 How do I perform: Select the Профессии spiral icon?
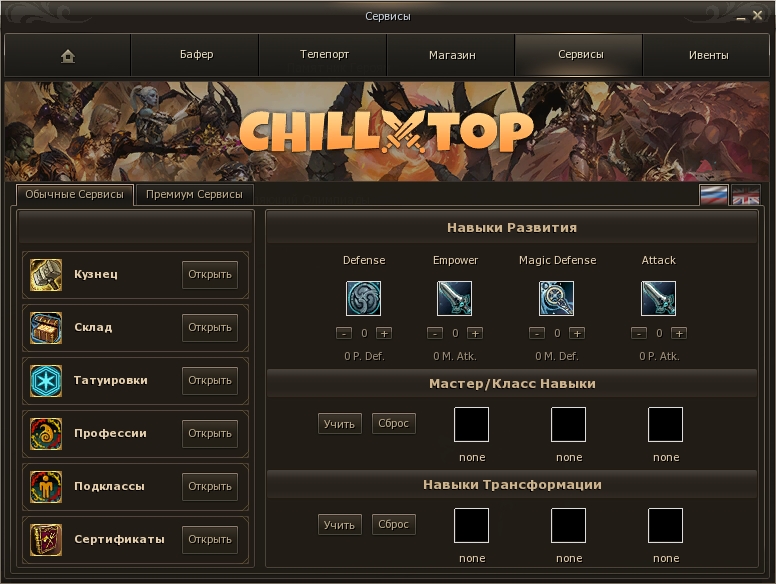(46, 434)
